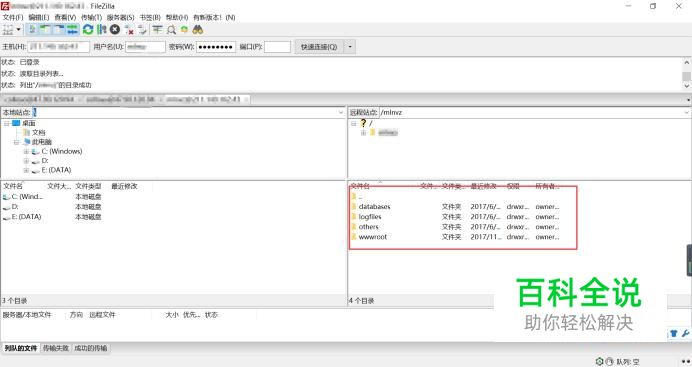Viewport: 692px width, 367px height.
Task: Collapse the remote root / node
Action: click(354, 123)
